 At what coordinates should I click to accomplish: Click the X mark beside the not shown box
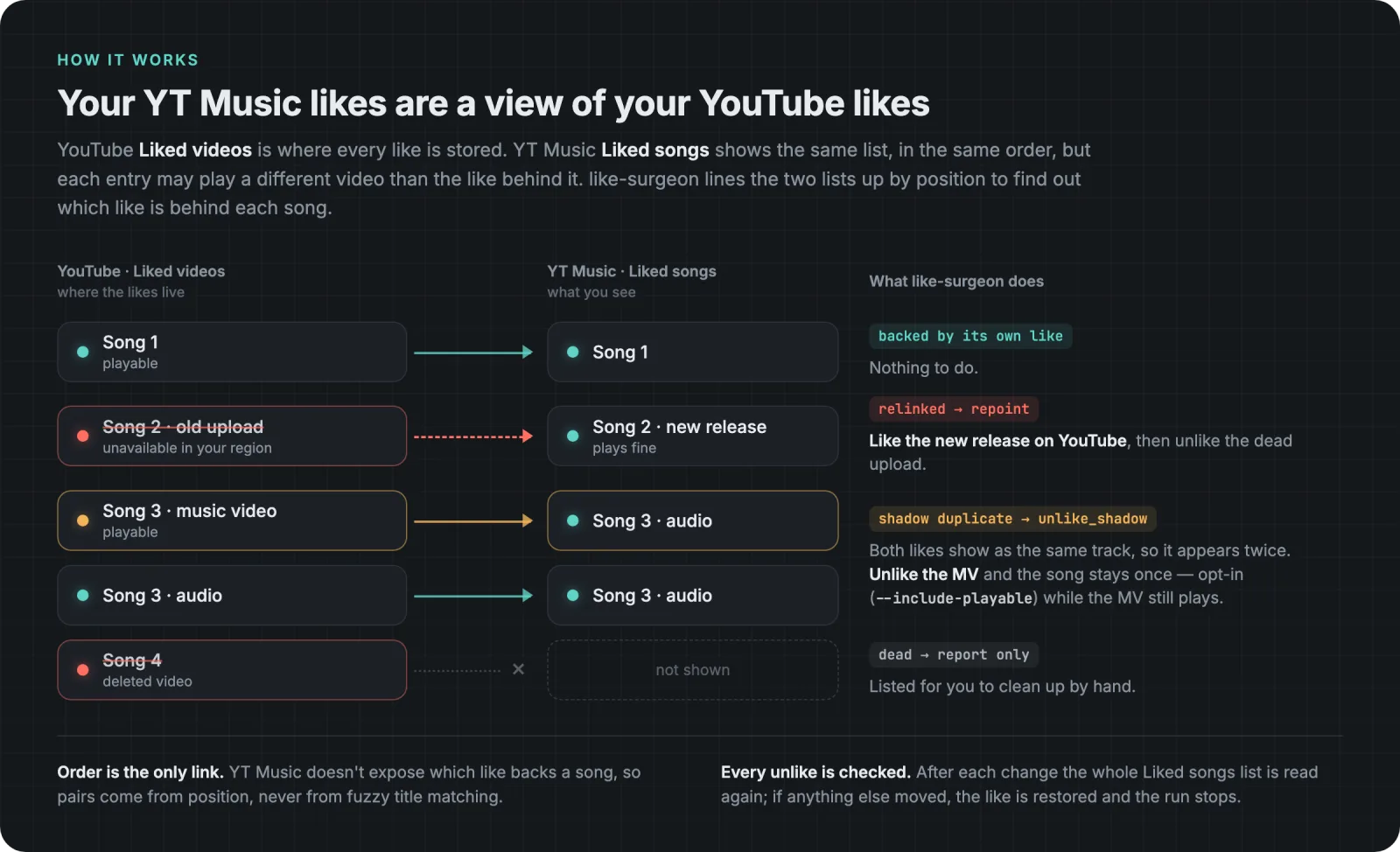(518, 669)
